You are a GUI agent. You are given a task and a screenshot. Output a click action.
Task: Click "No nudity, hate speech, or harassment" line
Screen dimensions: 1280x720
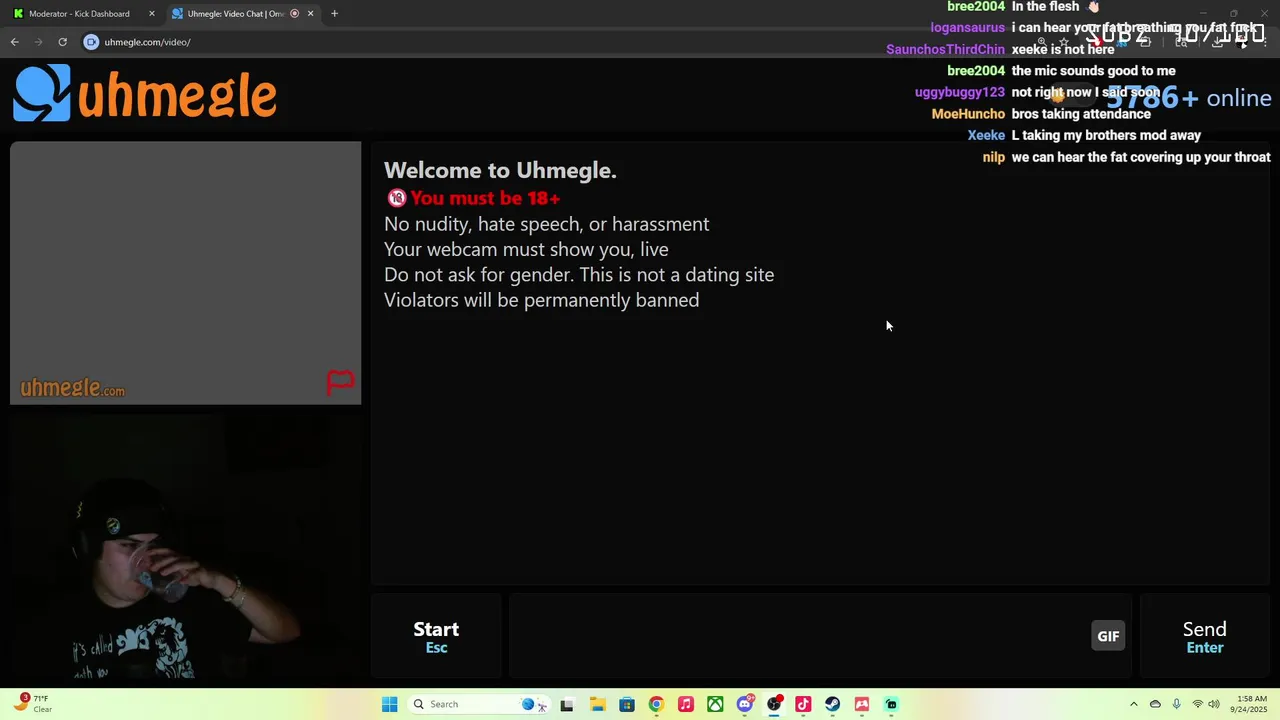pyautogui.click(x=547, y=224)
